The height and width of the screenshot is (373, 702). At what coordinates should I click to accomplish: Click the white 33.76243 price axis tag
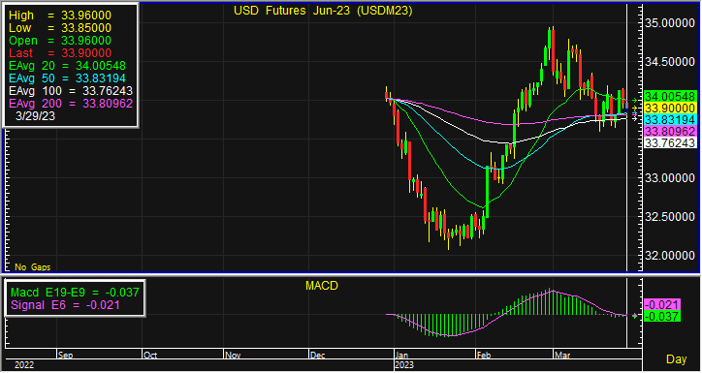(670, 143)
